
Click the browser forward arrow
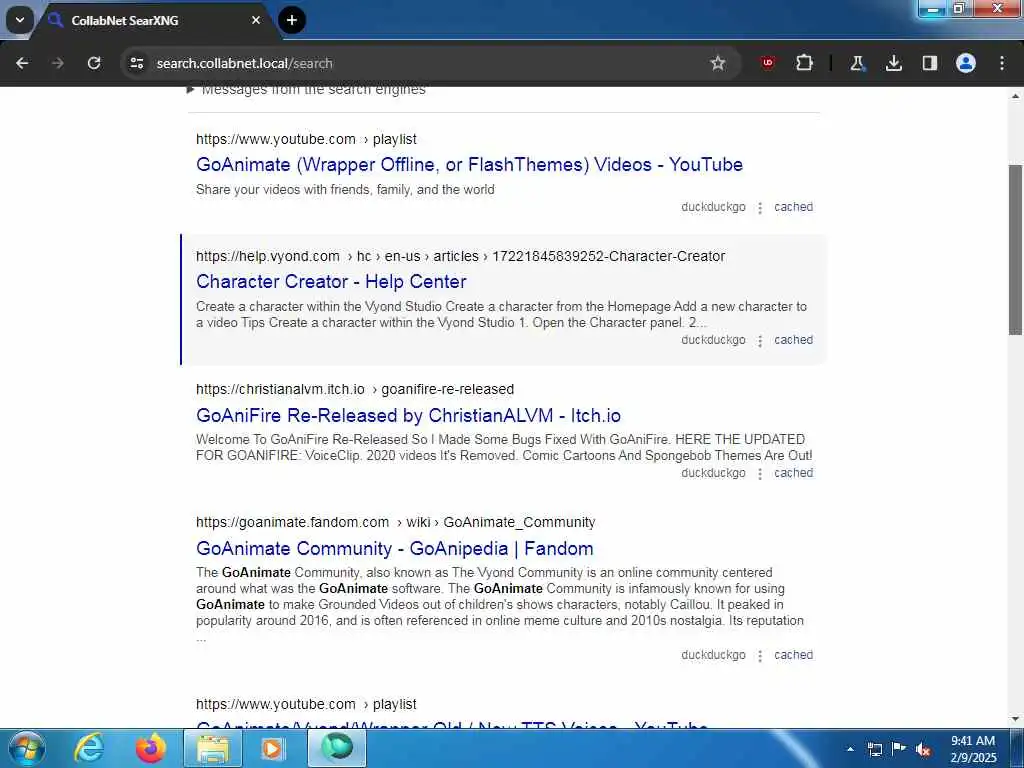[57, 63]
